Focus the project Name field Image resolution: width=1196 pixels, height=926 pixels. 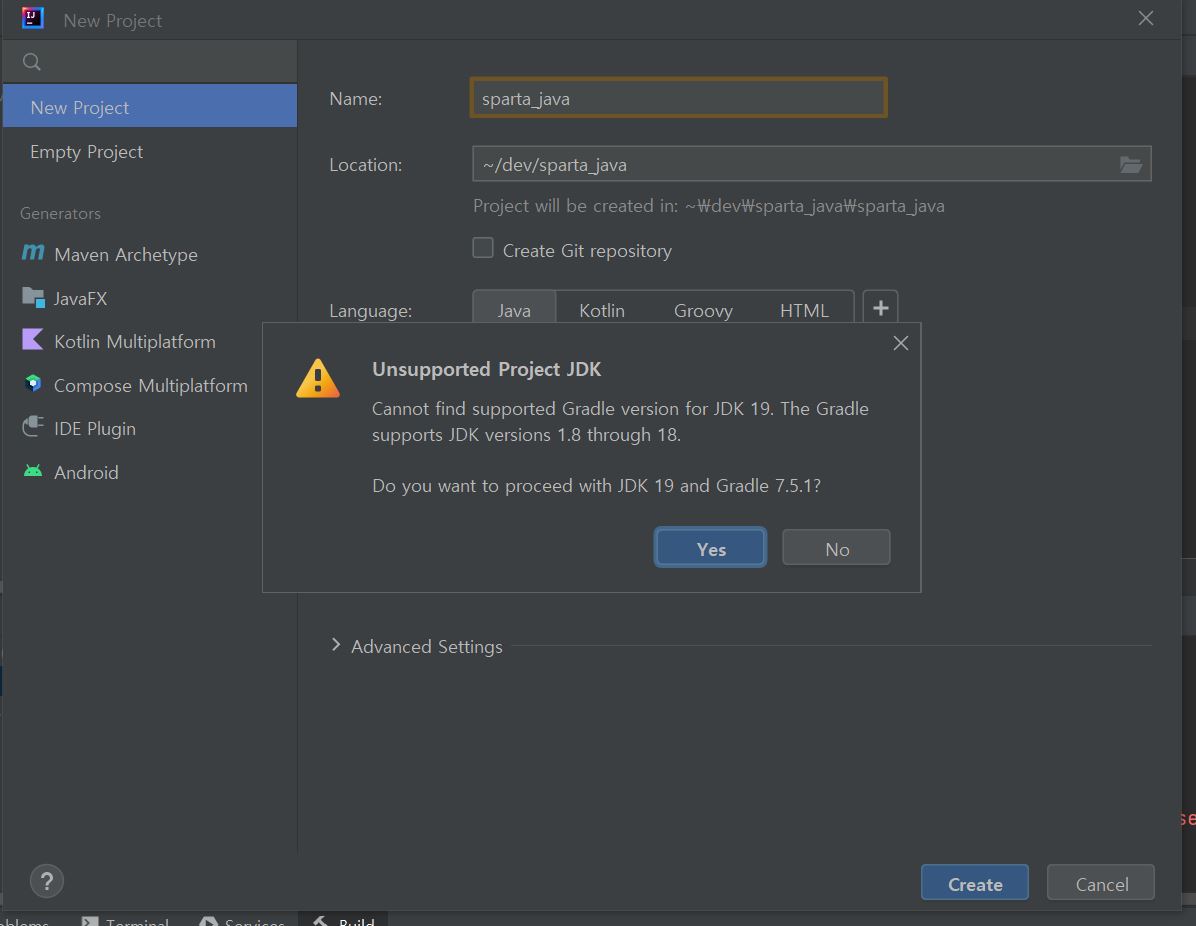679,98
